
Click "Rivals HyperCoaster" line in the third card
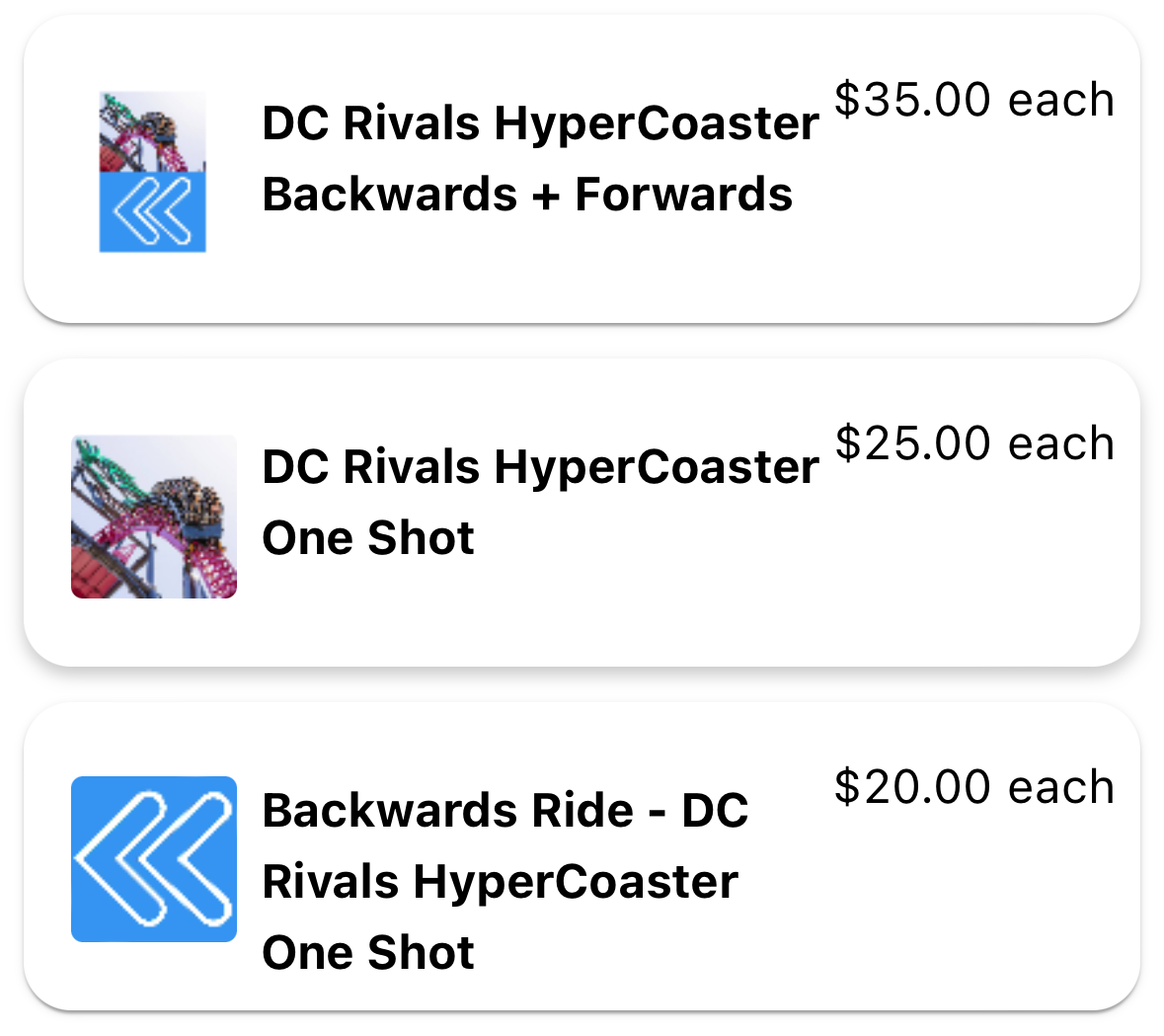(x=501, y=882)
